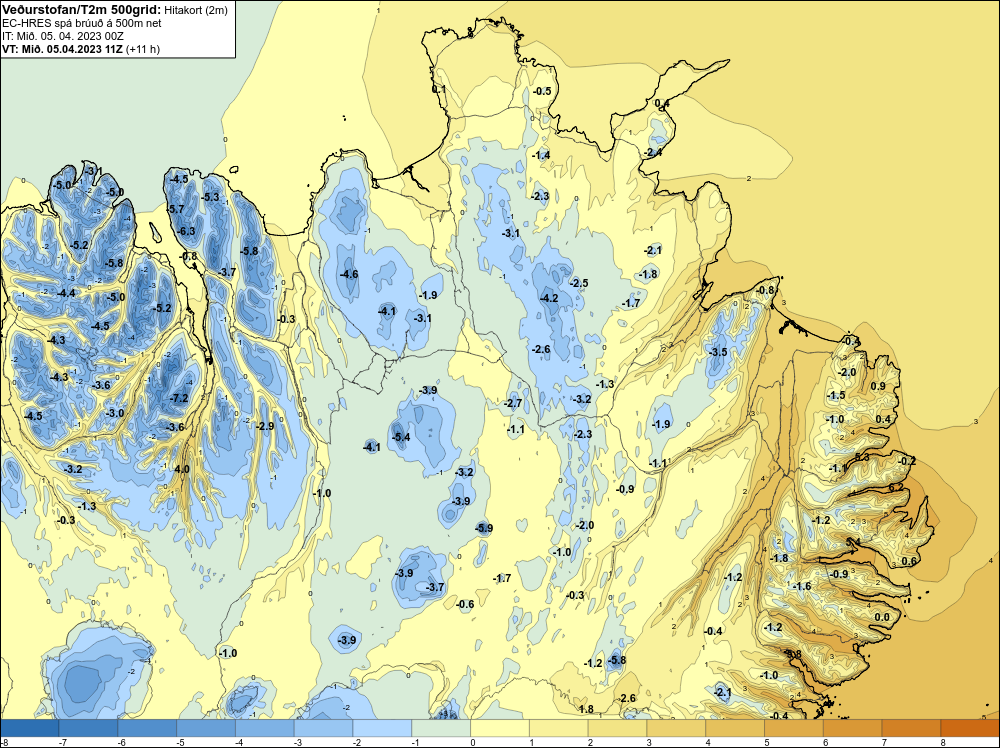This screenshot has width=1000, height=748.
Task: Click the -0.5 temperature value
Action: [541, 91]
